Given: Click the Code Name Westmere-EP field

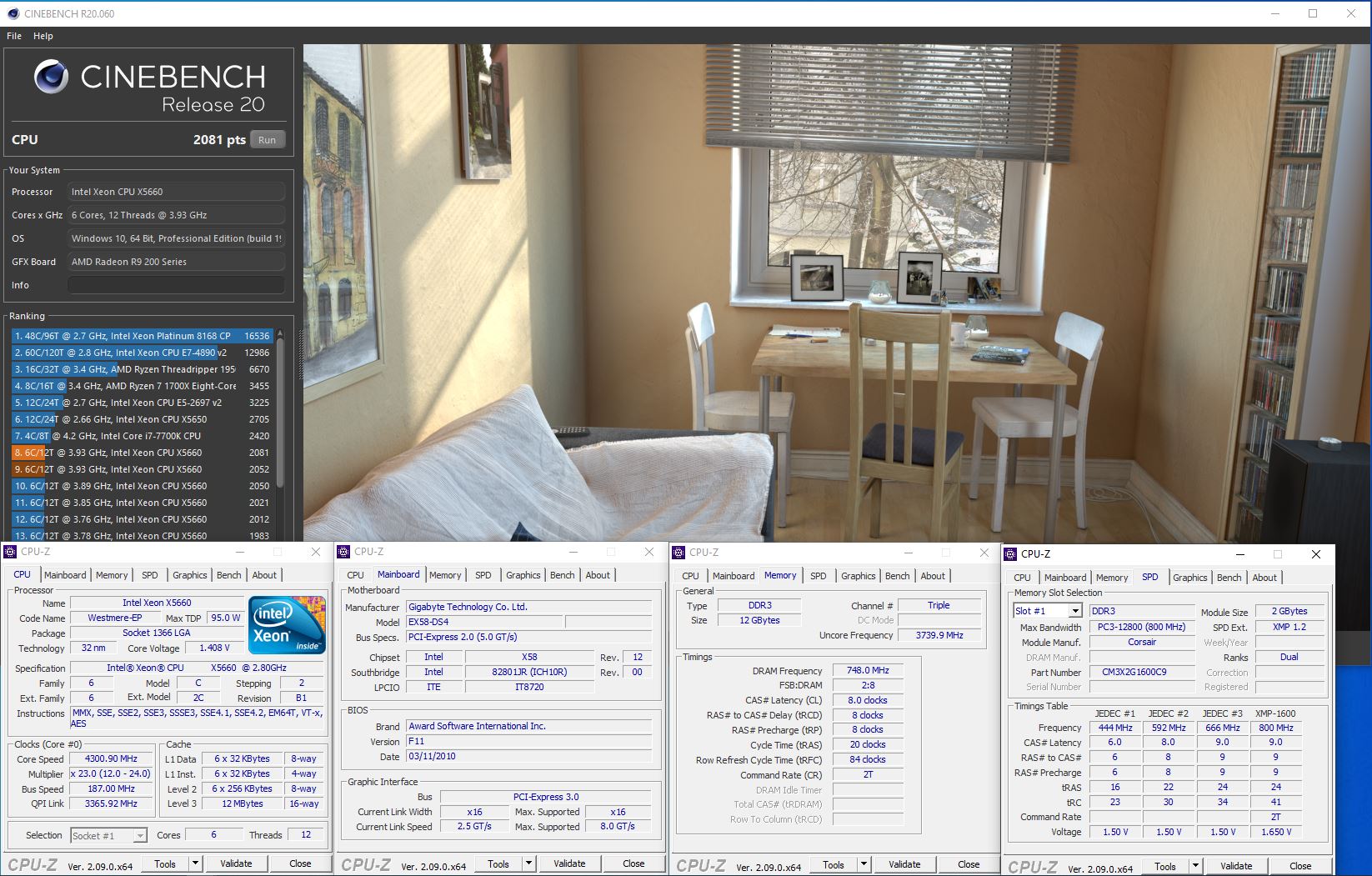Looking at the screenshot, I should [x=115, y=618].
